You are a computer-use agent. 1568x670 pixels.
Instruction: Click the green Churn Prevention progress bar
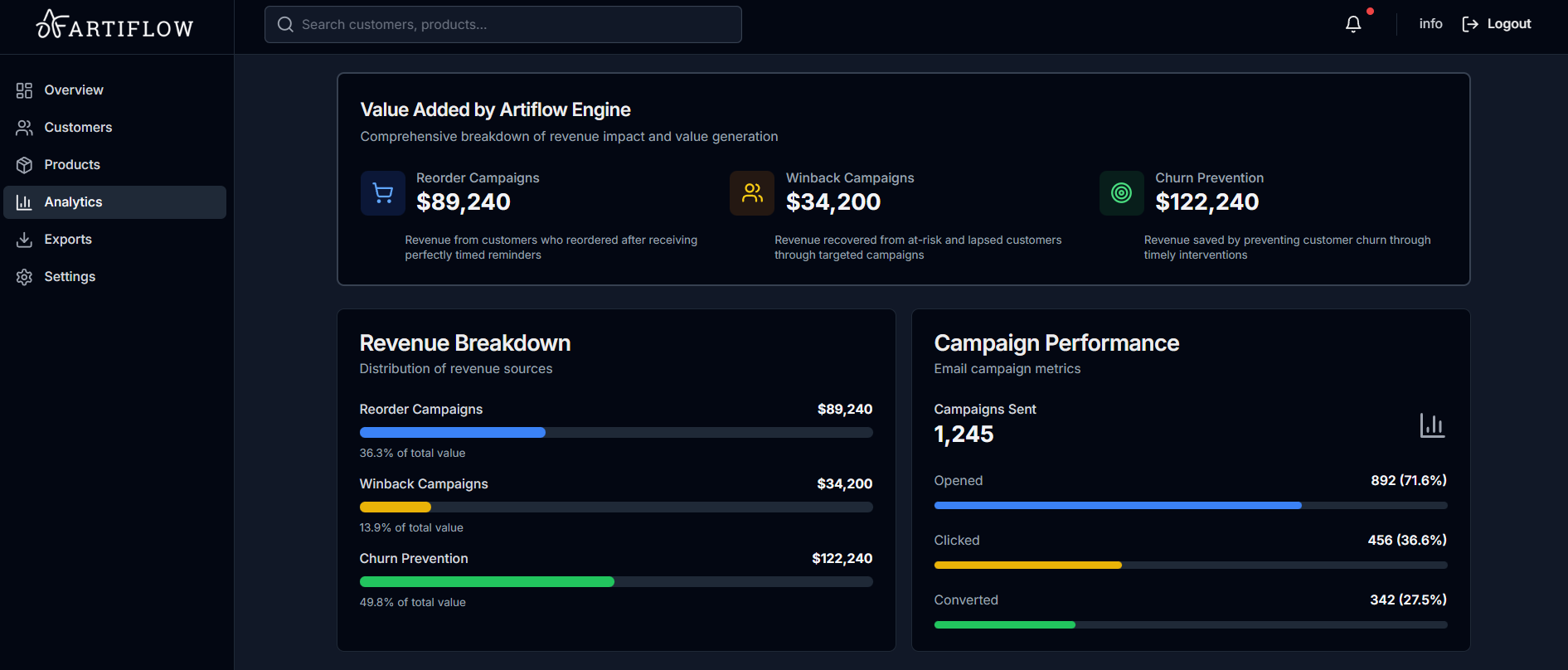pos(487,581)
